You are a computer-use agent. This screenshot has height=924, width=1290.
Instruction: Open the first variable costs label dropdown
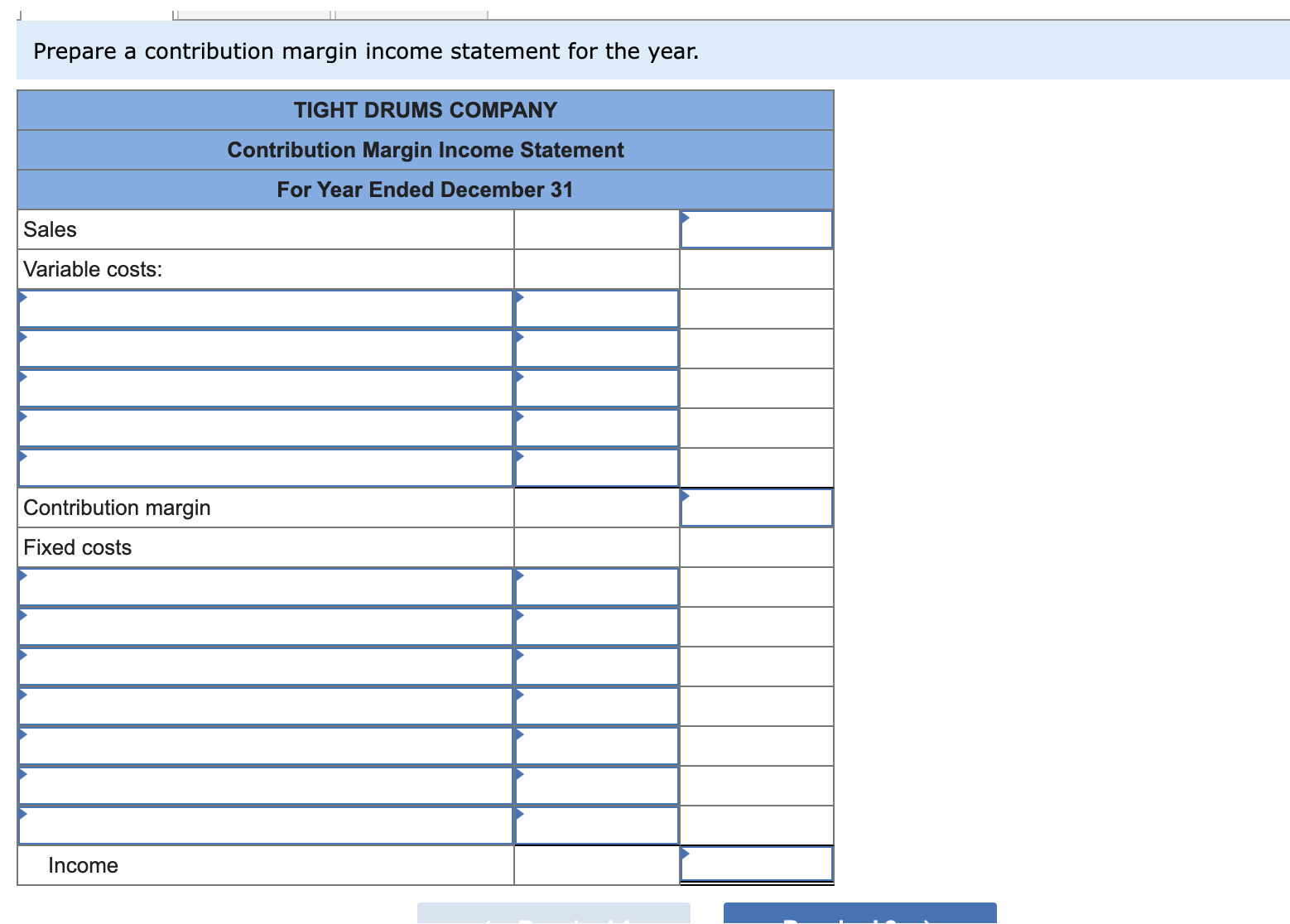tap(265, 308)
